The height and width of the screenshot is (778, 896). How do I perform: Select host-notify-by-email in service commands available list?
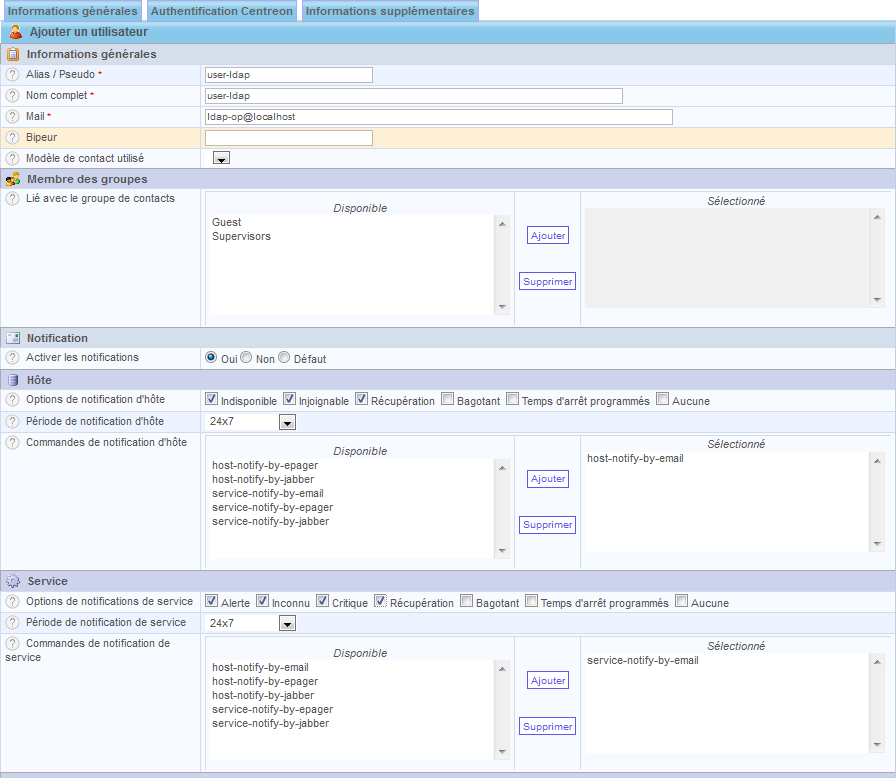pos(260,667)
